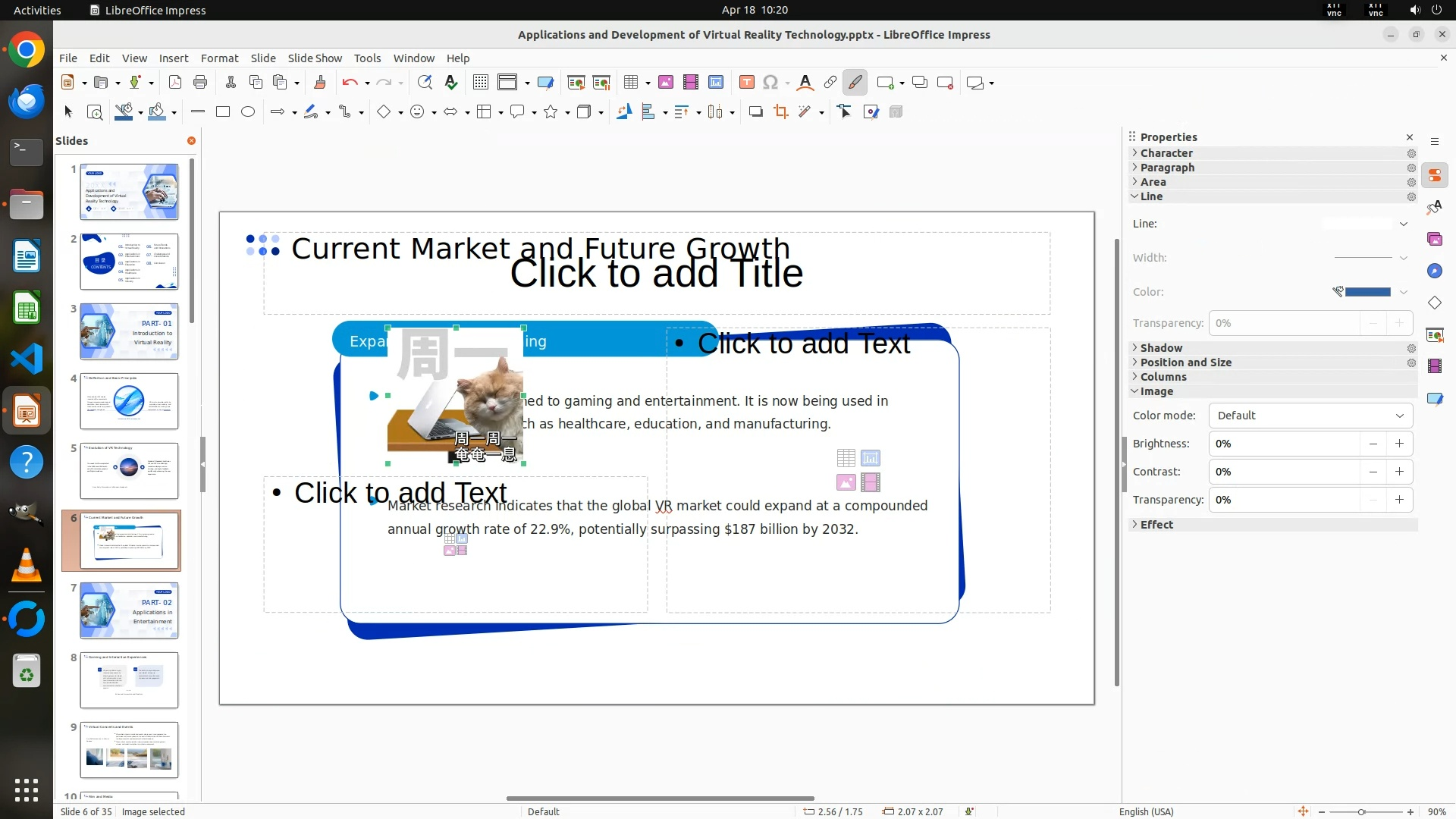This screenshot has height=819, width=1456.
Task: Click the line Color swatch
Action: coord(1367,292)
